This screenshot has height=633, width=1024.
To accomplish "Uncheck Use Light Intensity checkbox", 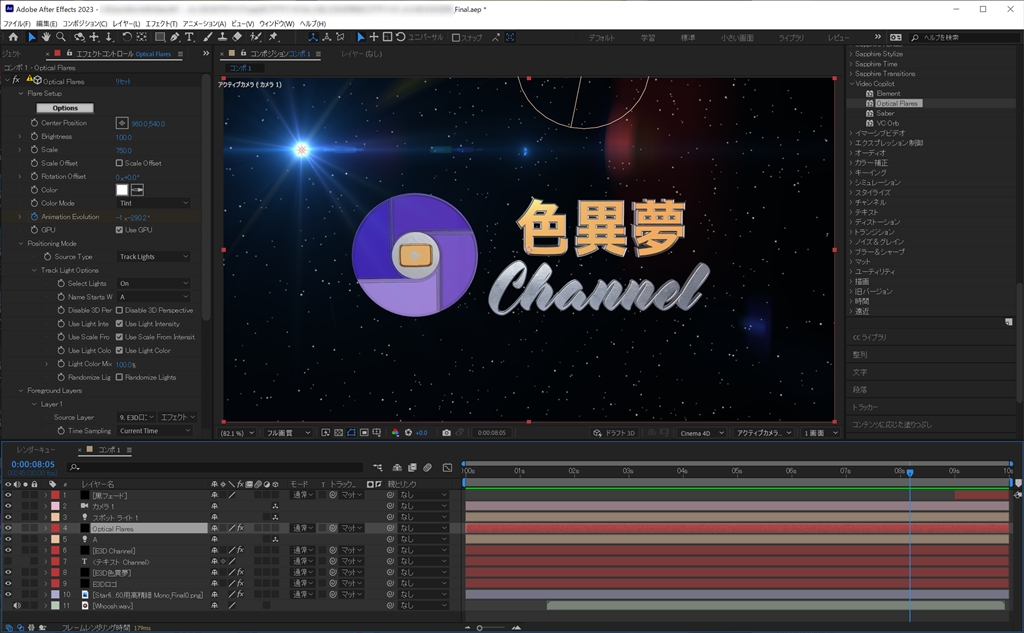I will tap(120, 324).
